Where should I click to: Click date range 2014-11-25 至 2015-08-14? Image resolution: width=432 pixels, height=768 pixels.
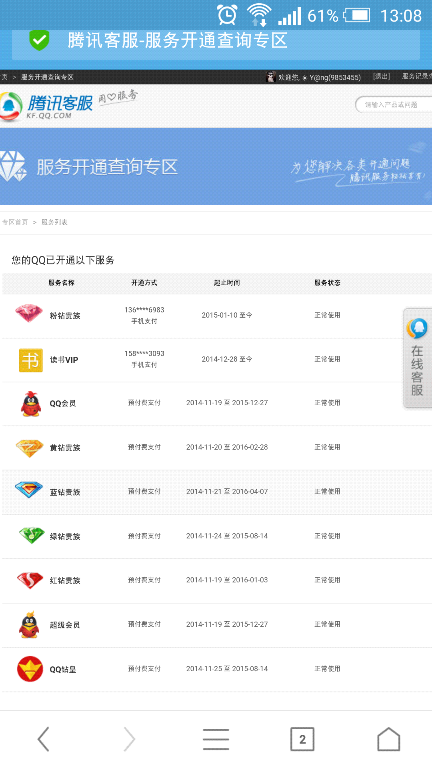pos(227,669)
